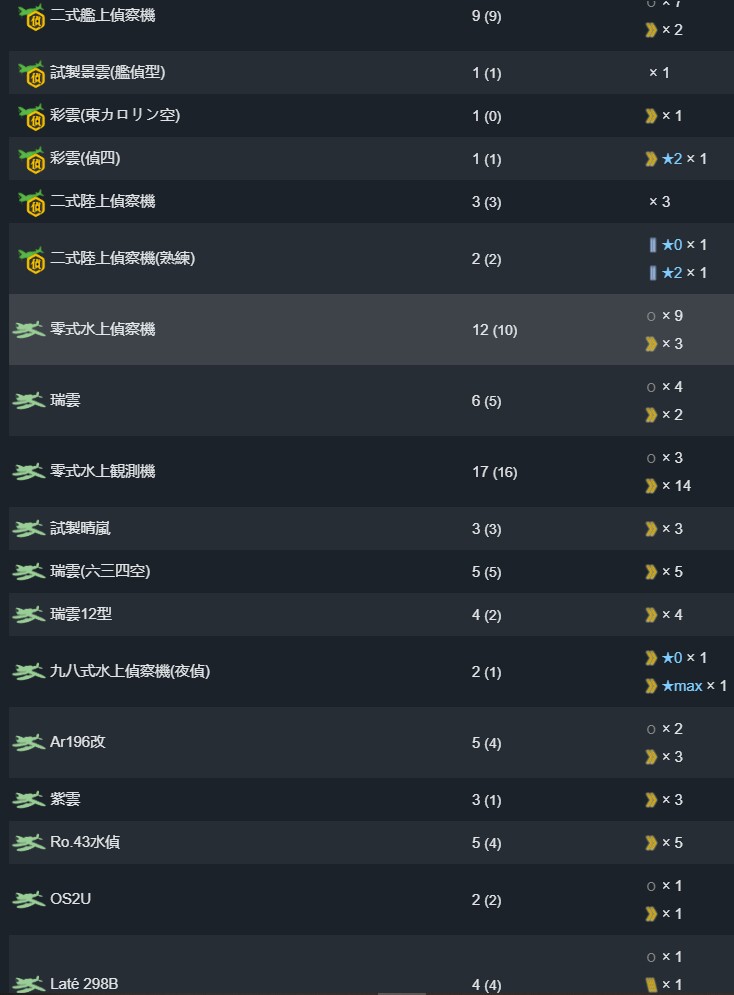Click the gold chevron icon in 試製晴嵐 row
This screenshot has width=734, height=995.
pos(651,529)
